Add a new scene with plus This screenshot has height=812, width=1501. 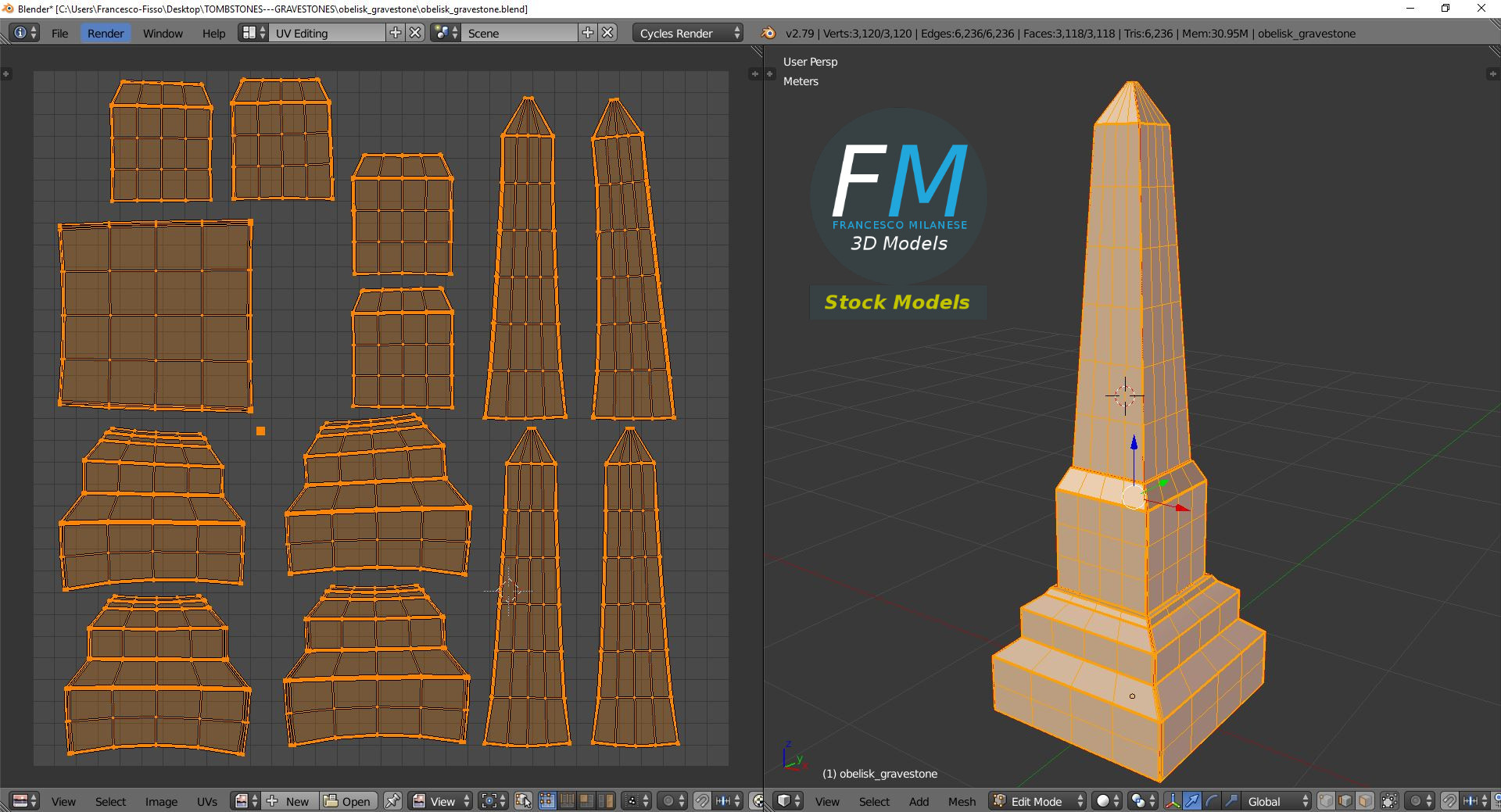[x=588, y=33]
